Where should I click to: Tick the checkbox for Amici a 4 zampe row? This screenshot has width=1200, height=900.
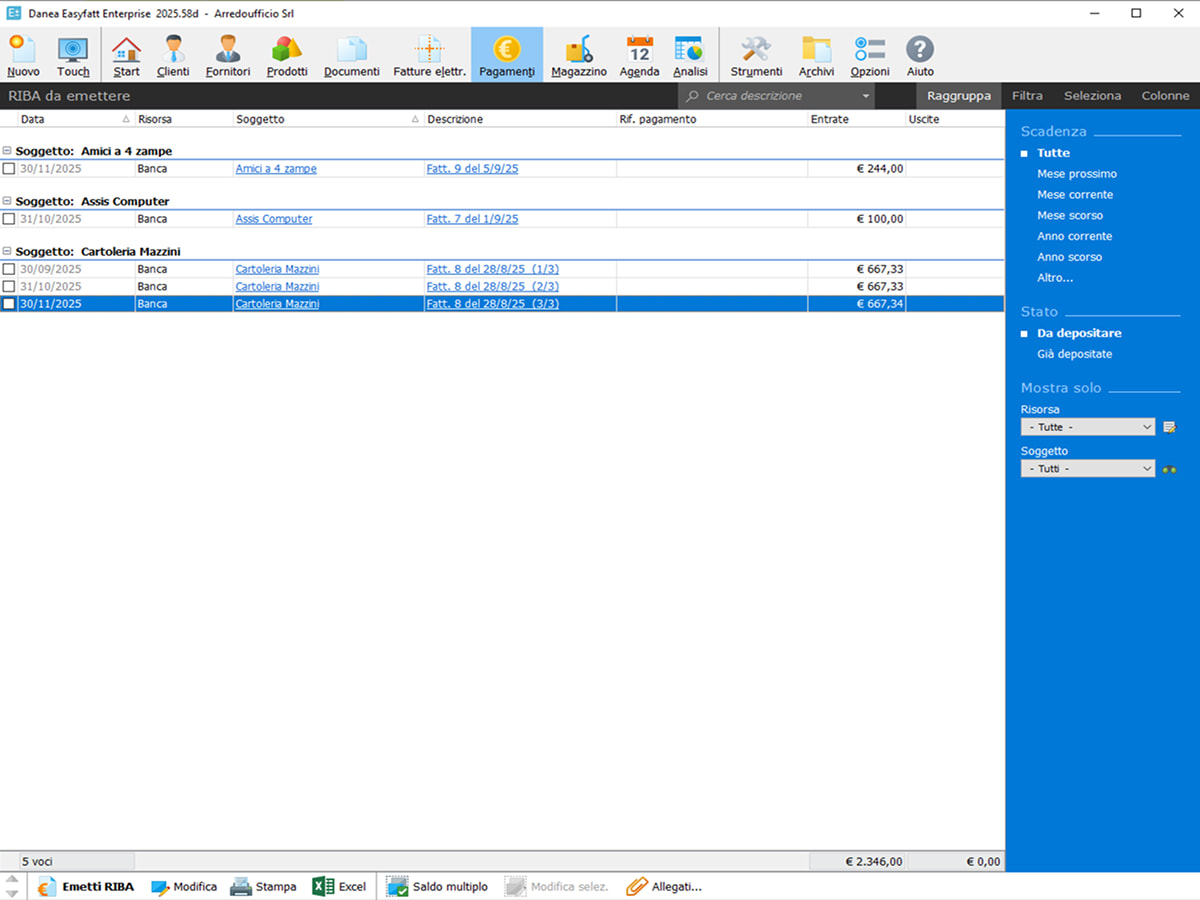point(9,169)
